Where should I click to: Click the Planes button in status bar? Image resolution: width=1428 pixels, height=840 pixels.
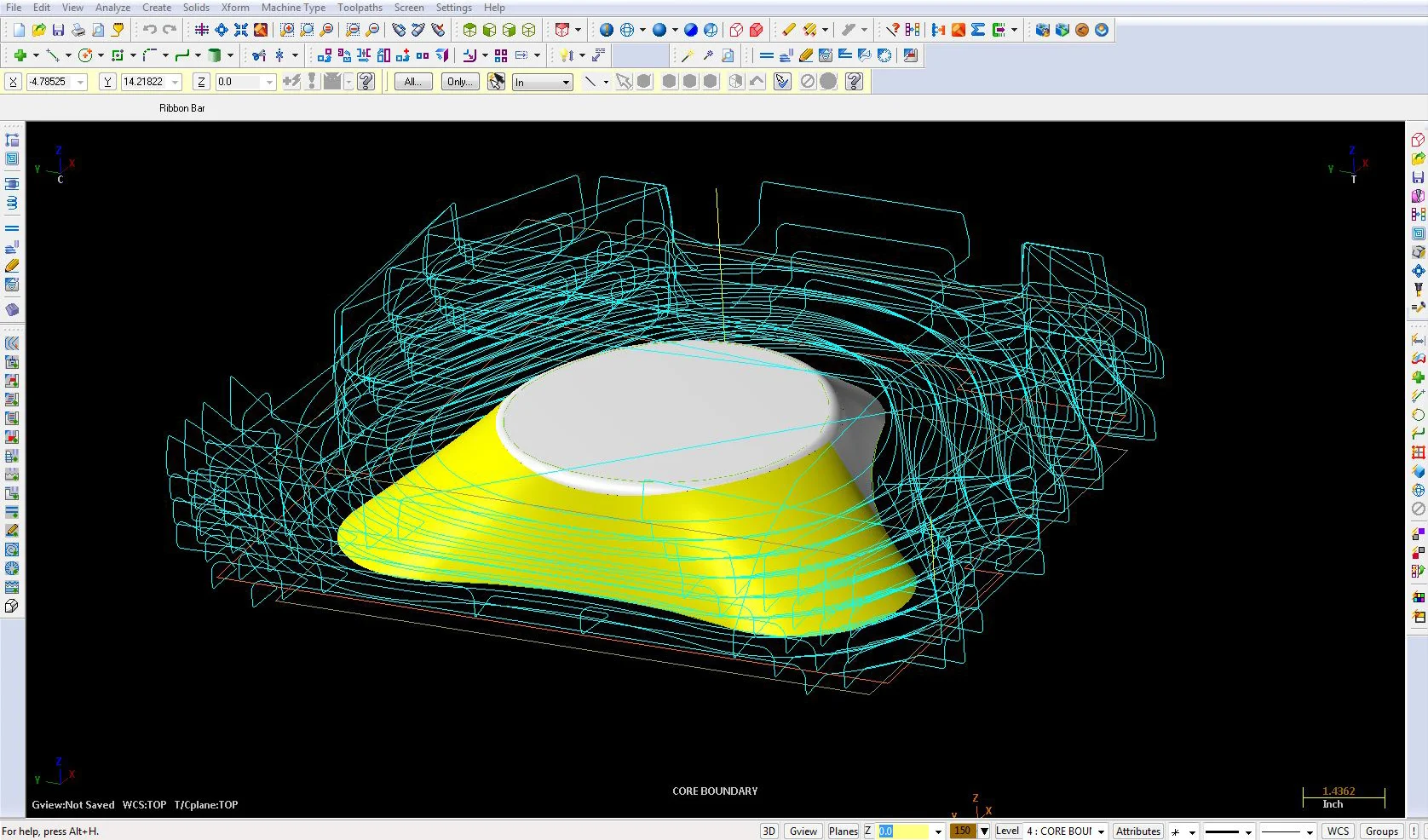(x=843, y=831)
